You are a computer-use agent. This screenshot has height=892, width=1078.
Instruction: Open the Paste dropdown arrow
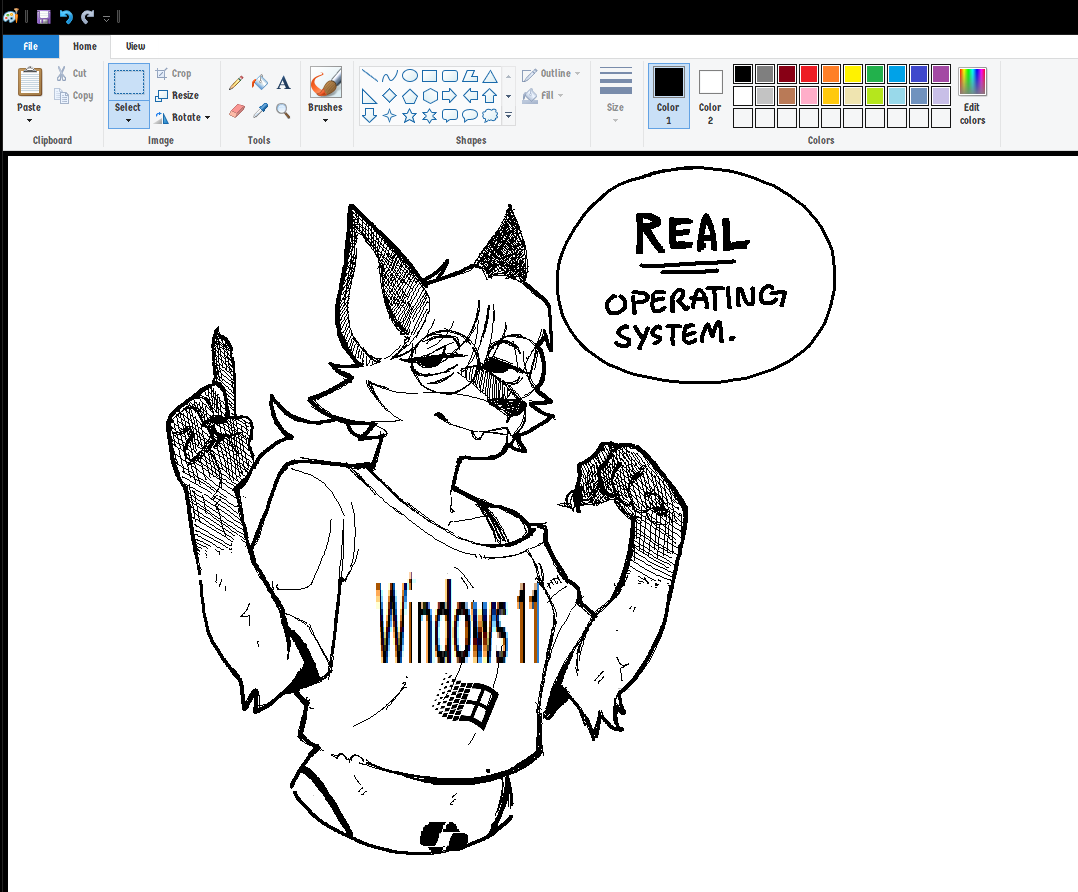click(30, 120)
